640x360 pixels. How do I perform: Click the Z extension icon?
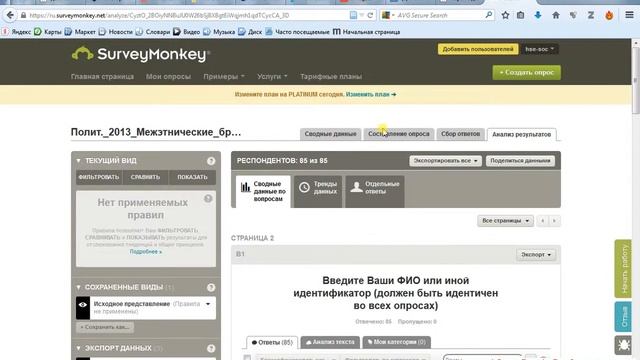pyautogui.click(x=591, y=16)
